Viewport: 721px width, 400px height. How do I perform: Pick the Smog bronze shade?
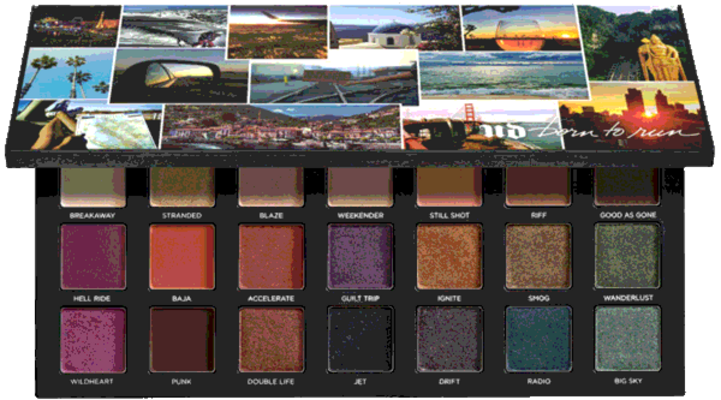[538, 257]
